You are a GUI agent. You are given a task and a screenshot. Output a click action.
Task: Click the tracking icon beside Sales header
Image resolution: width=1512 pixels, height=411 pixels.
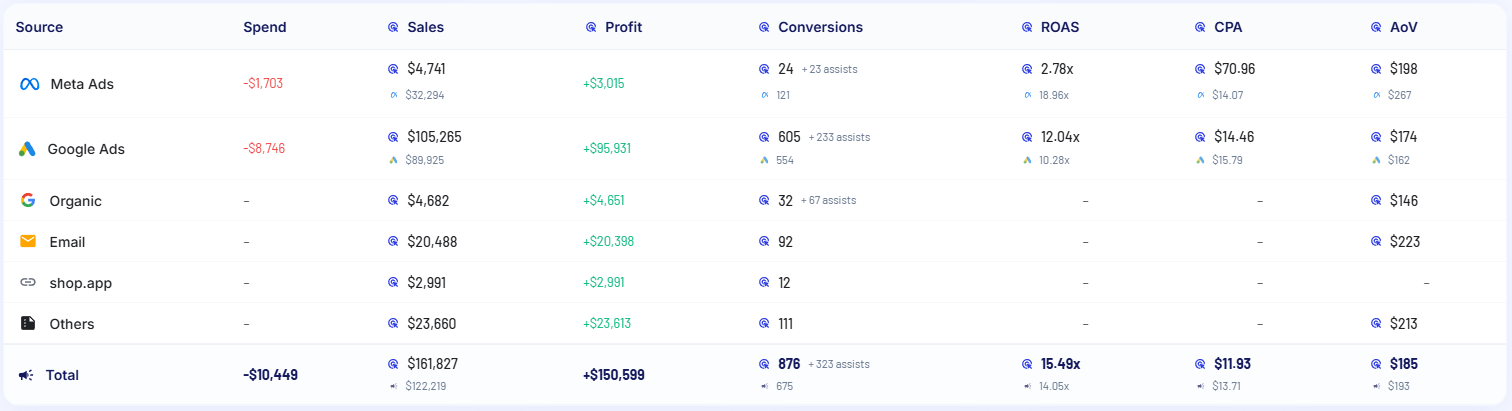pyautogui.click(x=393, y=27)
